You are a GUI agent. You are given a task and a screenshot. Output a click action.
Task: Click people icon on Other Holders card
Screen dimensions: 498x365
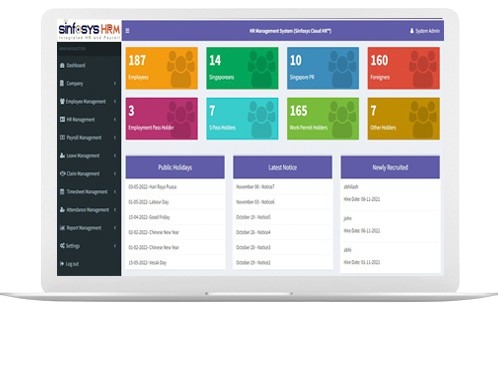423,119
